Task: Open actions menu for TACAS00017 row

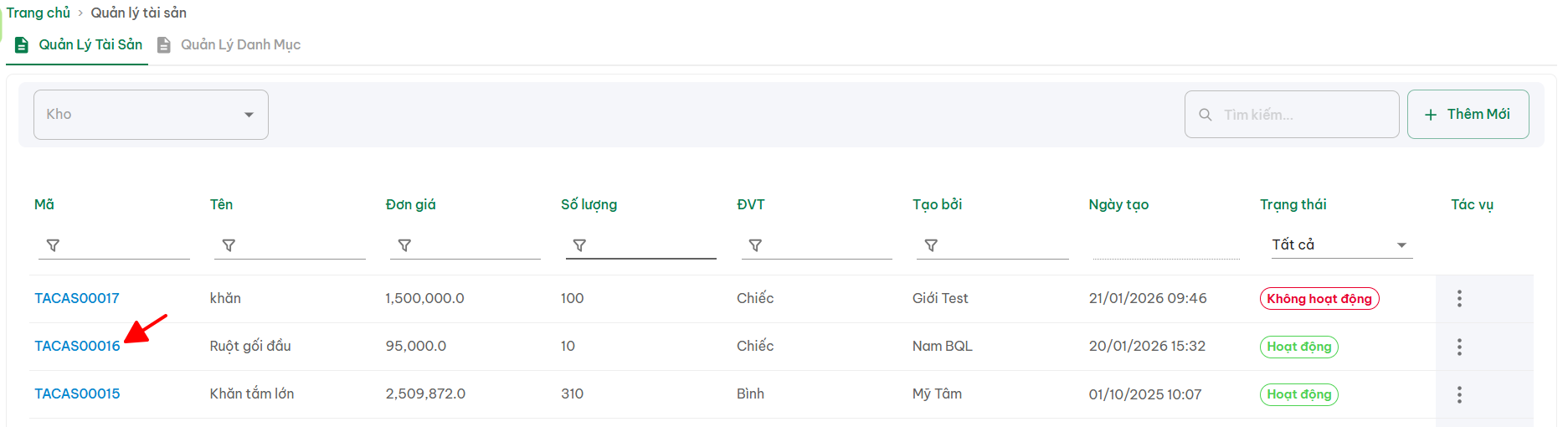Action: [1459, 299]
